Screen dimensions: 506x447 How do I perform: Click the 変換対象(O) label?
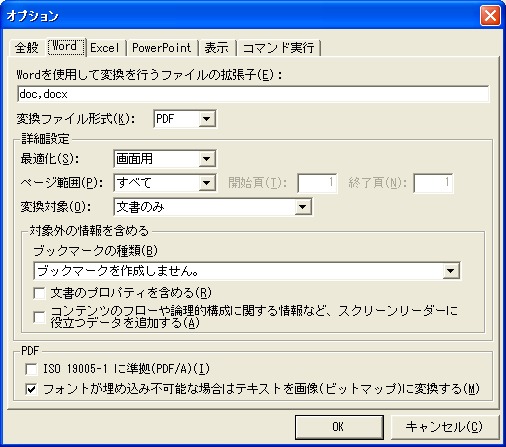tap(56, 207)
